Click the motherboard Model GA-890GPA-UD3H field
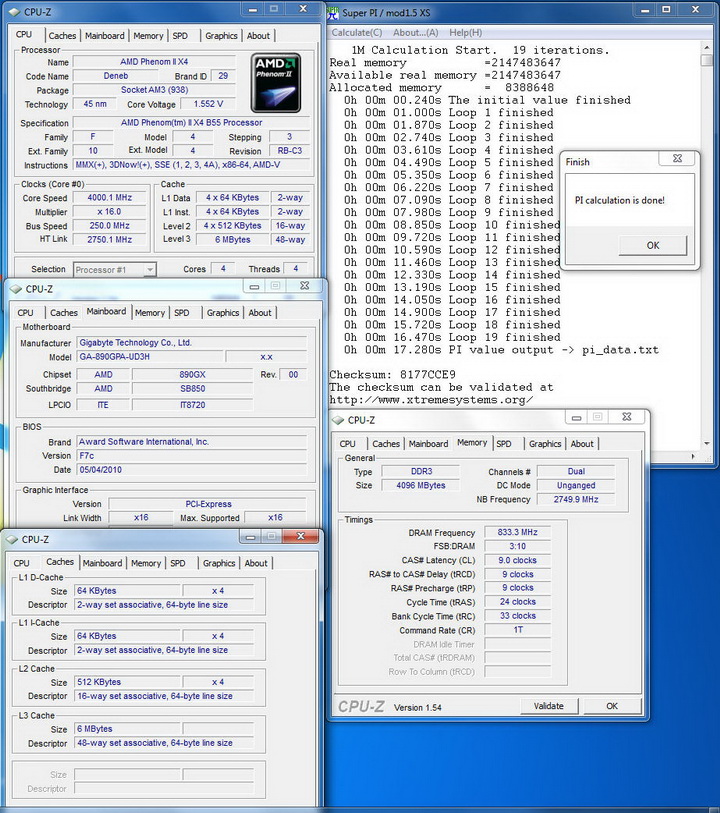This screenshot has width=720, height=813. coord(150,357)
